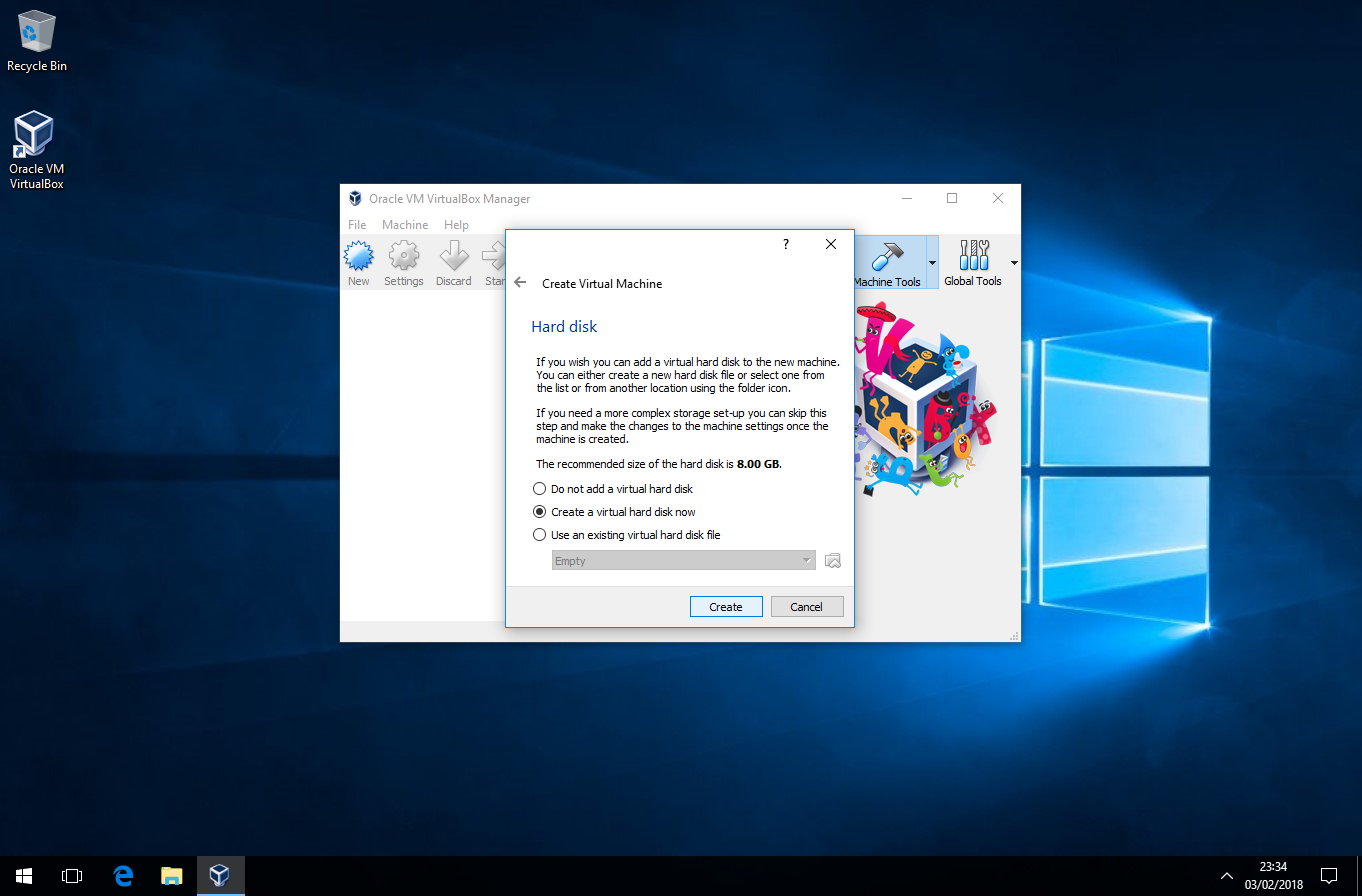Image resolution: width=1362 pixels, height=896 pixels.
Task: Click the Machine Tools hammer icon
Action: (x=887, y=257)
